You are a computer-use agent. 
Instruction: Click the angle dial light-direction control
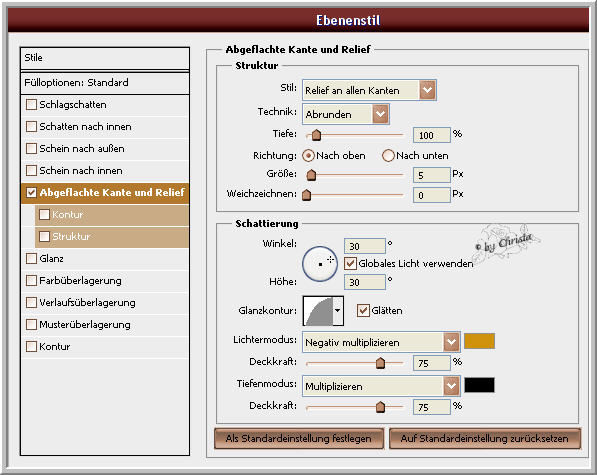point(320,264)
